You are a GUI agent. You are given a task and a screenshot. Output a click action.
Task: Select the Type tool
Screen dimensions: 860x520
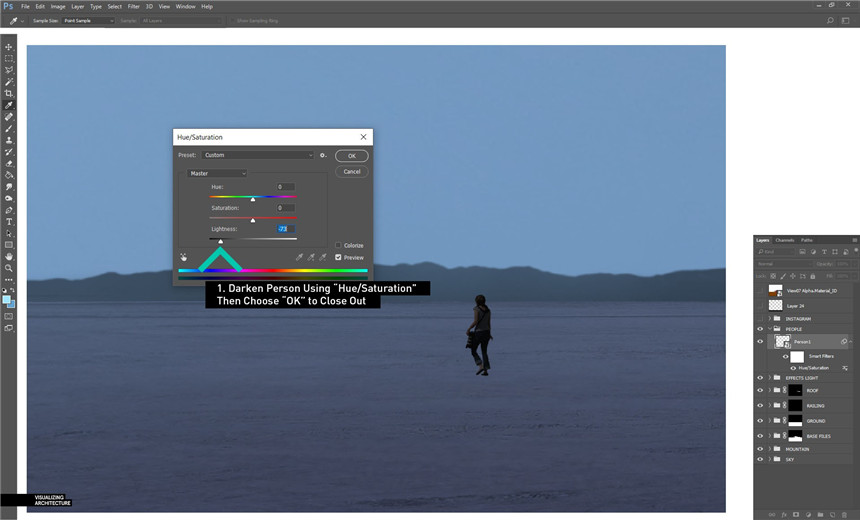tap(9, 221)
